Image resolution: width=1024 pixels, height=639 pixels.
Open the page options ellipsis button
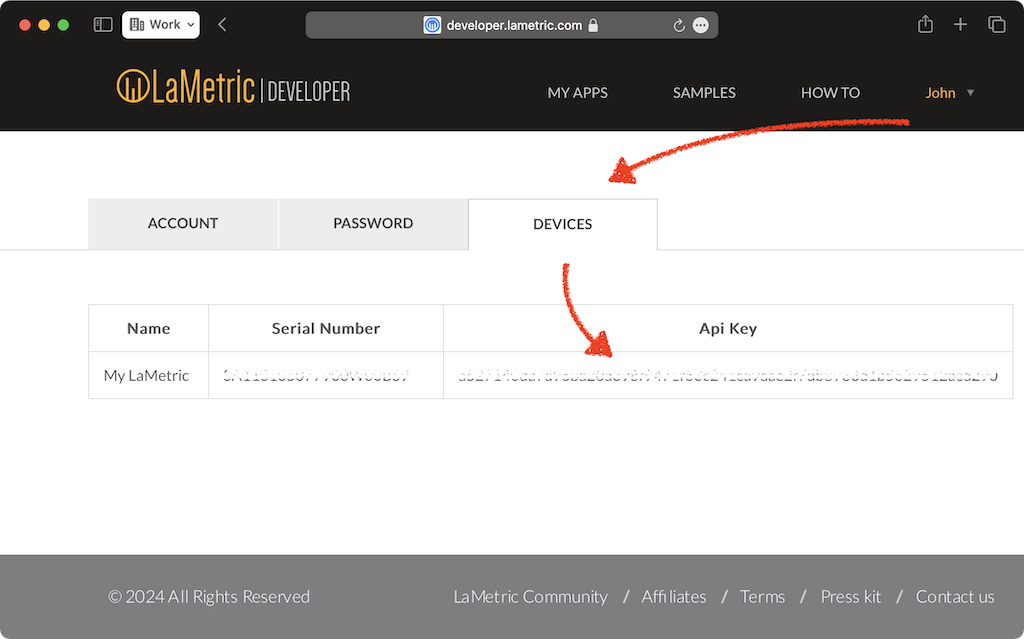coord(701,25)
